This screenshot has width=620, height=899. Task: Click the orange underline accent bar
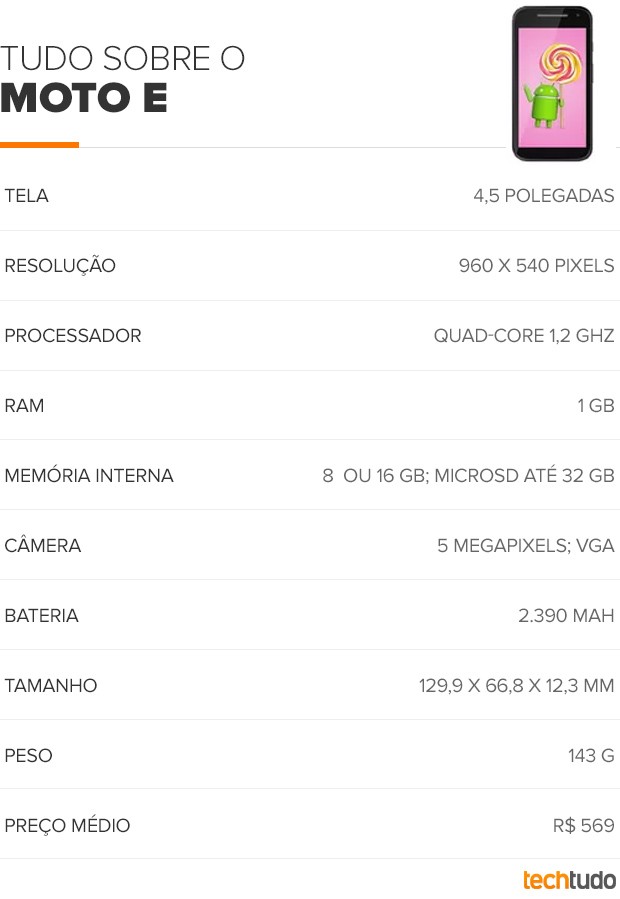tap(40, 145)
